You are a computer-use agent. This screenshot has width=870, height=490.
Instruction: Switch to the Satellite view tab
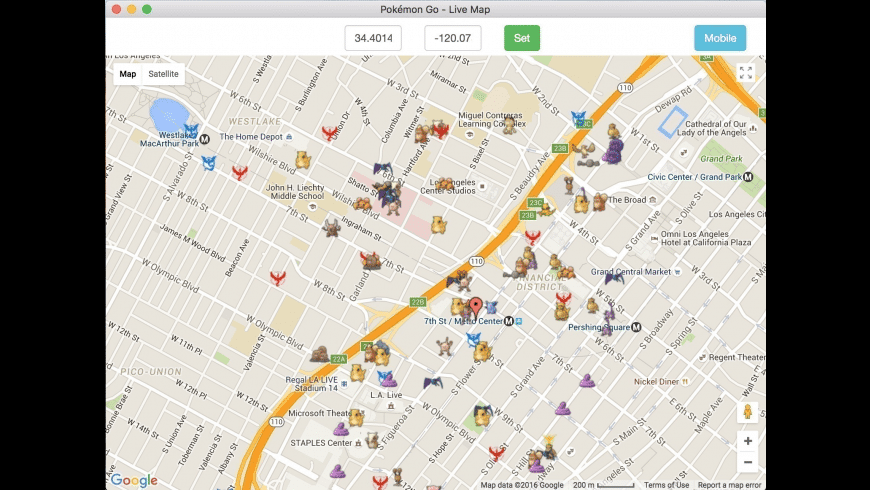pos(163,74)
